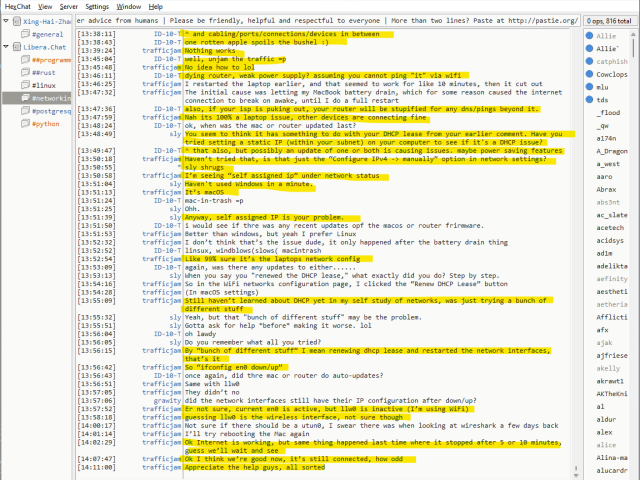Select user tds in user list
Image resolution: width=640 pixels, height=480 pixels.
[x=602, y=100]
